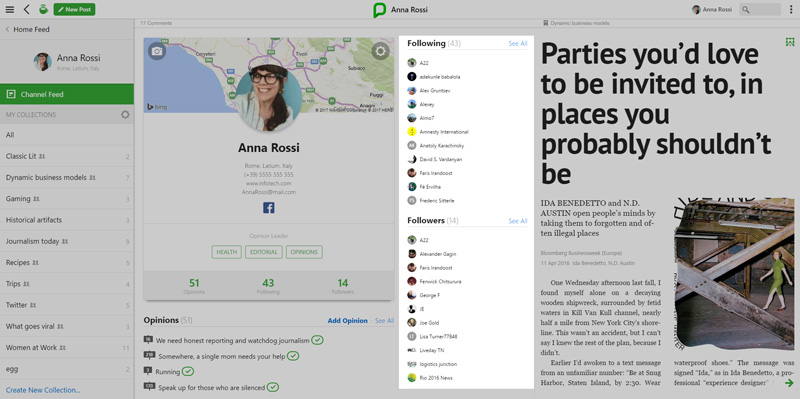Open Rio 2016 News avatar
The image size is (800, 399).
(x=412, y=378)
